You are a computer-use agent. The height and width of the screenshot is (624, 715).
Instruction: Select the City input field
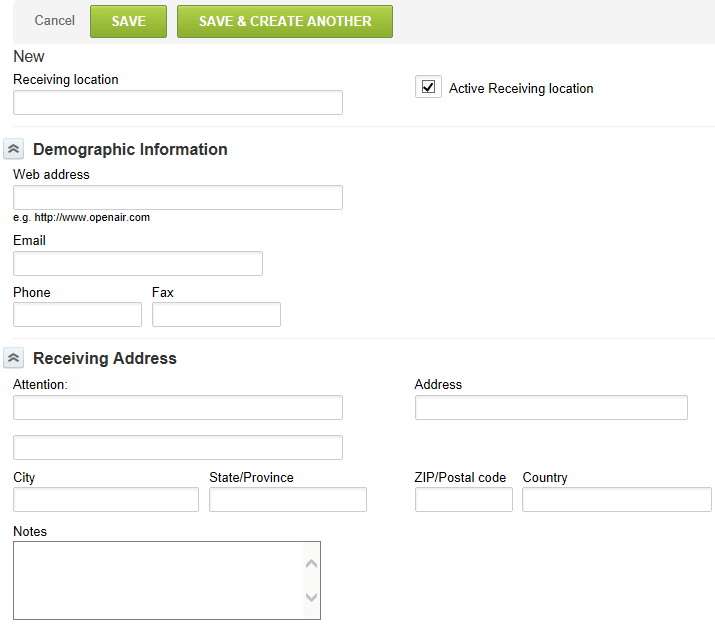point(106,499)
